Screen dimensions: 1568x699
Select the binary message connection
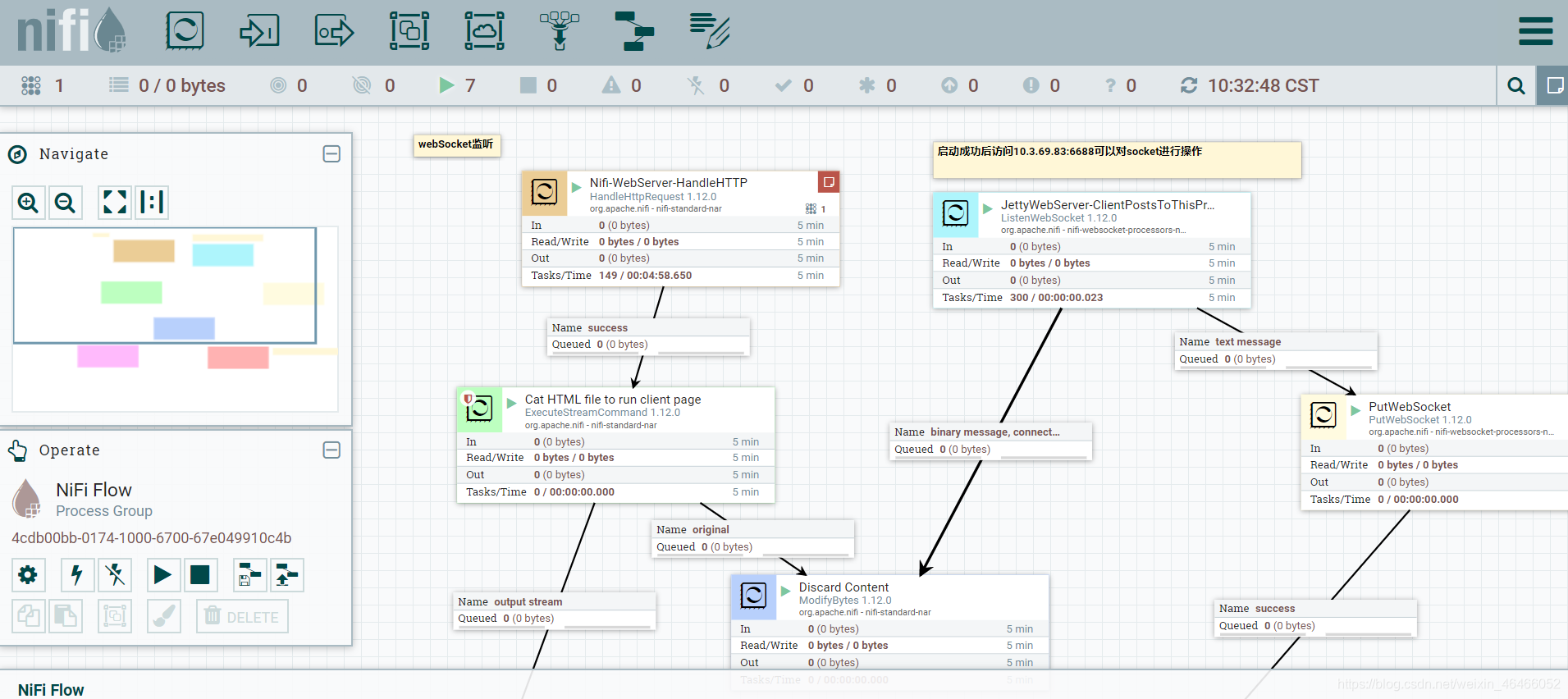pos(991,441)
